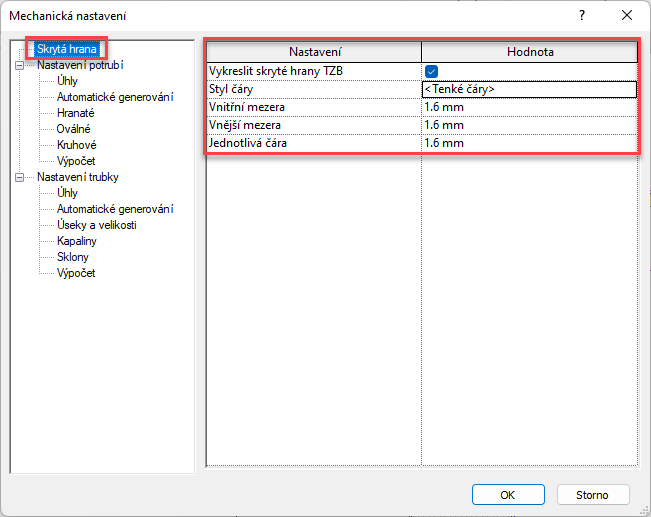Select the Kruhové tree item
Image resolution: width=651 pixels, height=517 pixels.
[77, 145]
